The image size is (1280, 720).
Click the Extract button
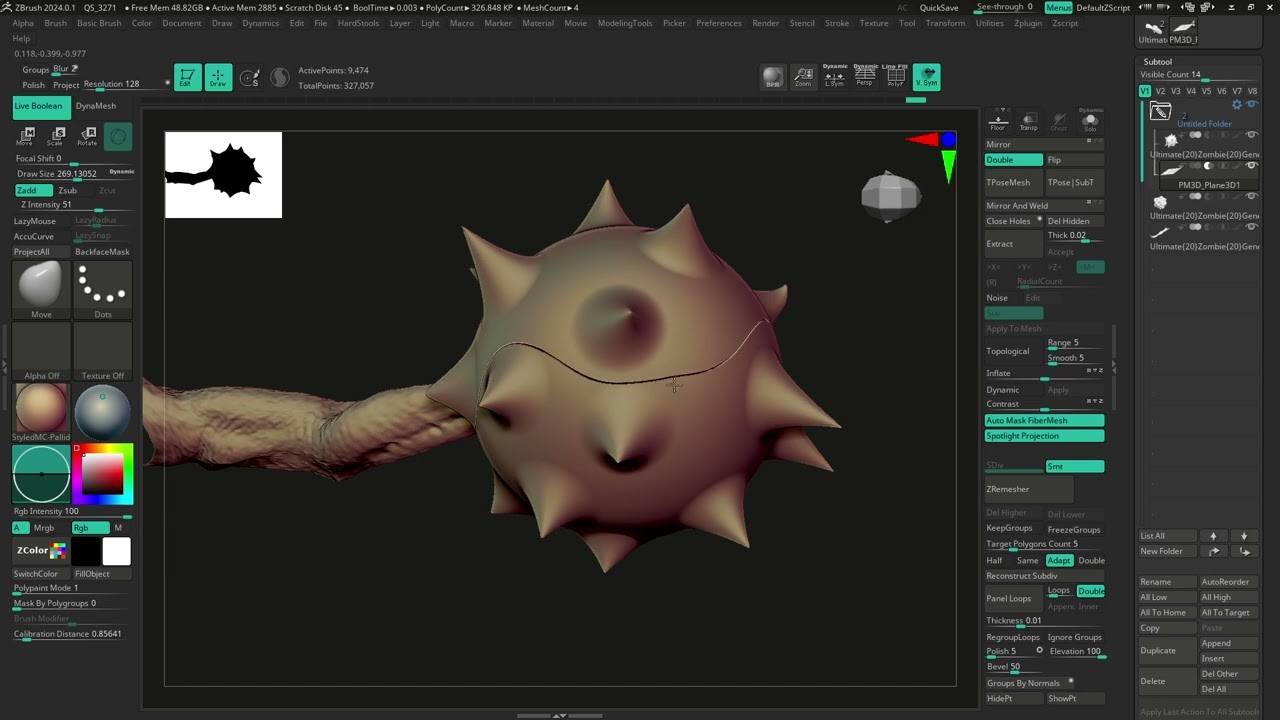pos(1014,244)
